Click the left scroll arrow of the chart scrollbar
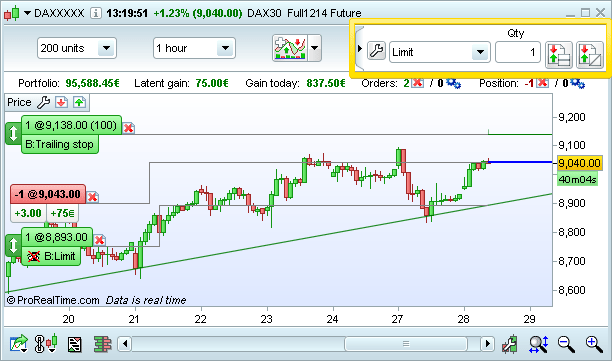The width and height of the screenshot is (612, 361). [x=125, y=344]
